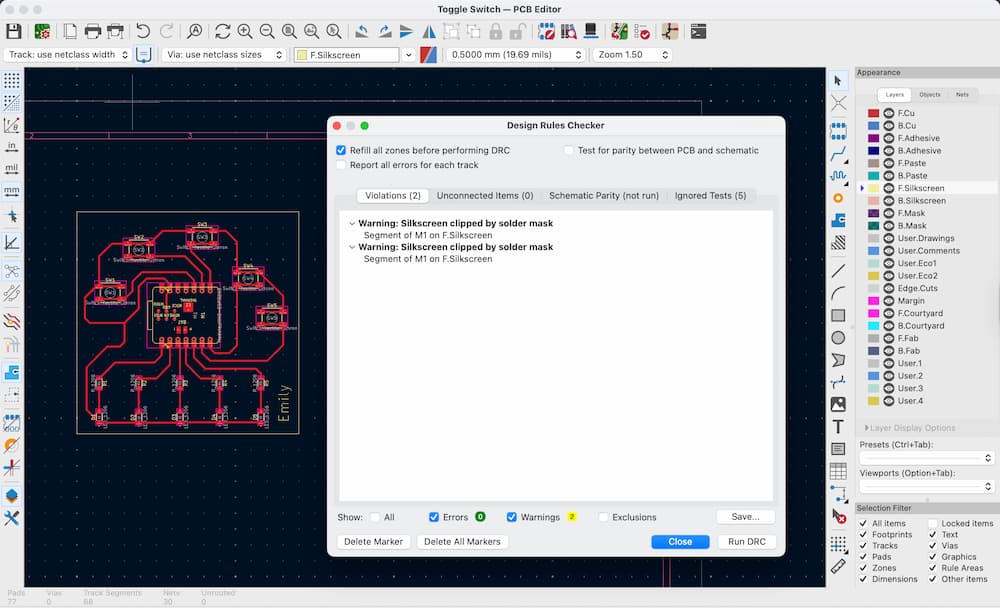1000x608 pixels.
Task: Hide the F.Cu layer with eye icon
Action: [888, 114]
